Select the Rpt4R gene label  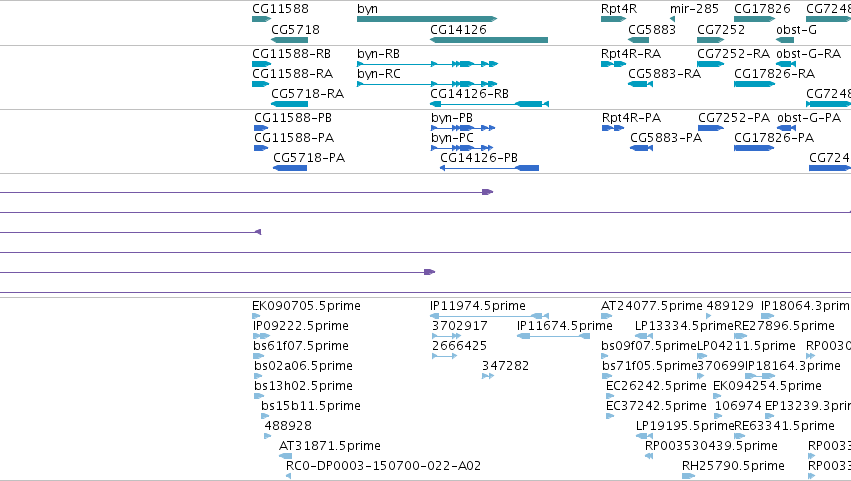tap(619, 9)
